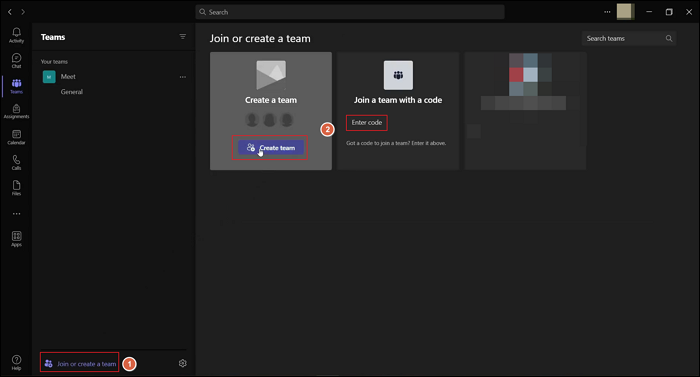Click the 'Join or create a team' heading
The width and height of the screenshot is (700, 377).
(260, 38)
